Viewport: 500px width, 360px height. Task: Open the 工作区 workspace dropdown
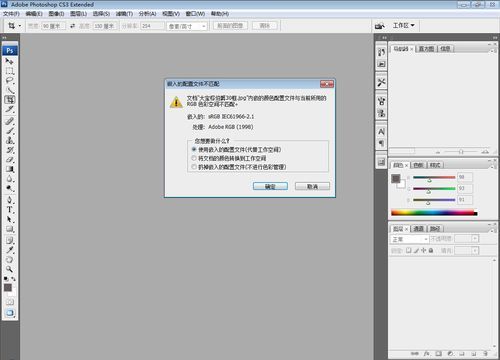click(x=403, y=25)
